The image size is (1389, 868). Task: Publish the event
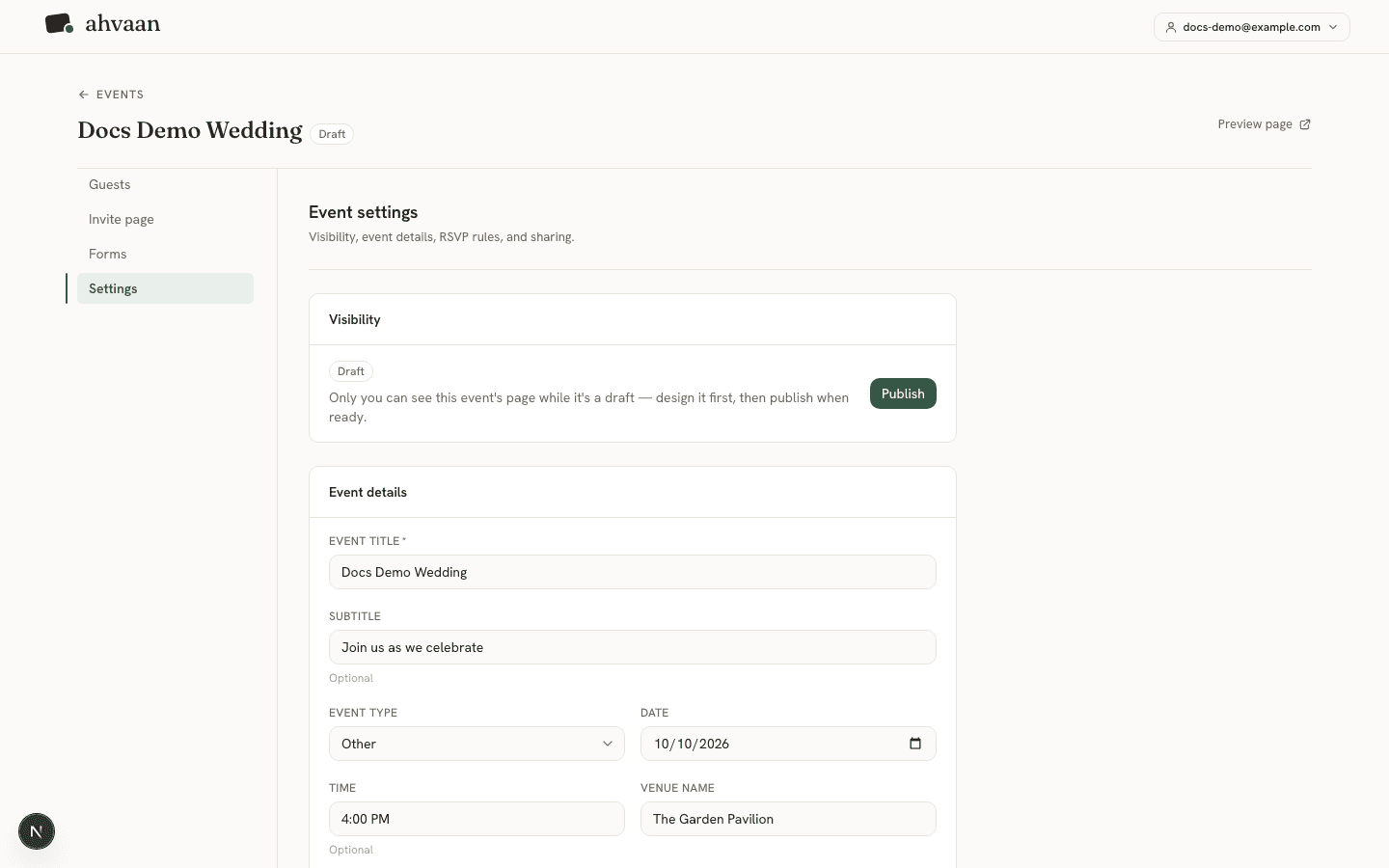pos(903,393)
